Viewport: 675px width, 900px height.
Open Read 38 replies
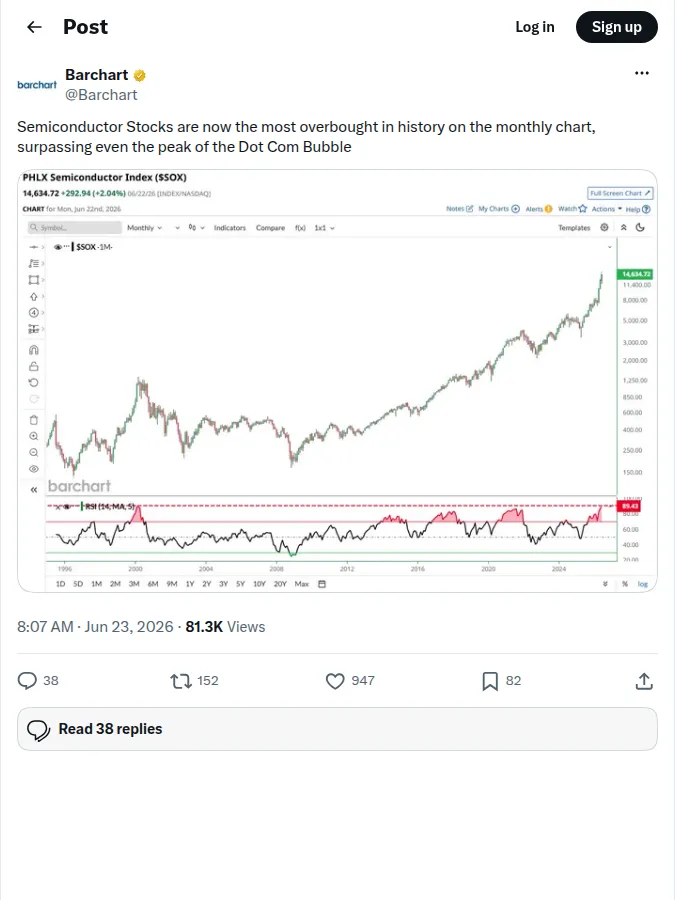pos(337,729)
